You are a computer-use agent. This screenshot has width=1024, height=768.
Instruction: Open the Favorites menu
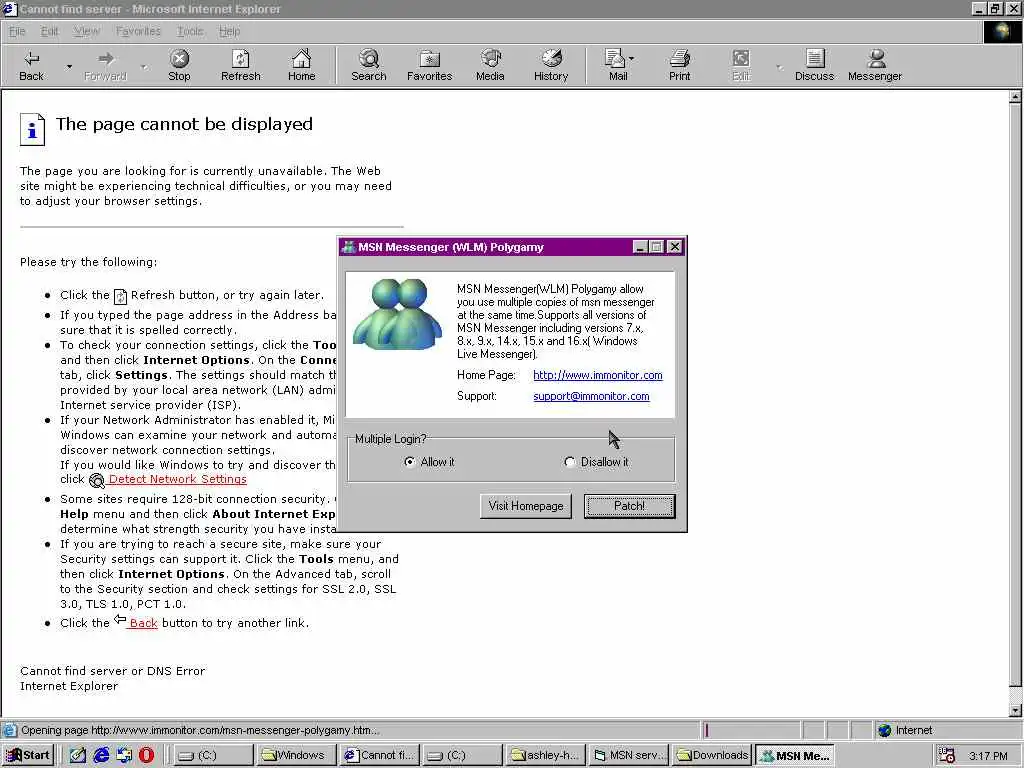138,31
